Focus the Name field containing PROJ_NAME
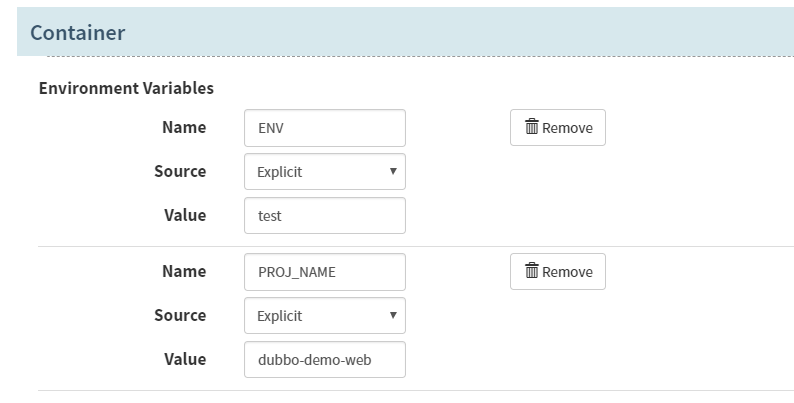This screenshot has width=794, height=403. point(325,272)
